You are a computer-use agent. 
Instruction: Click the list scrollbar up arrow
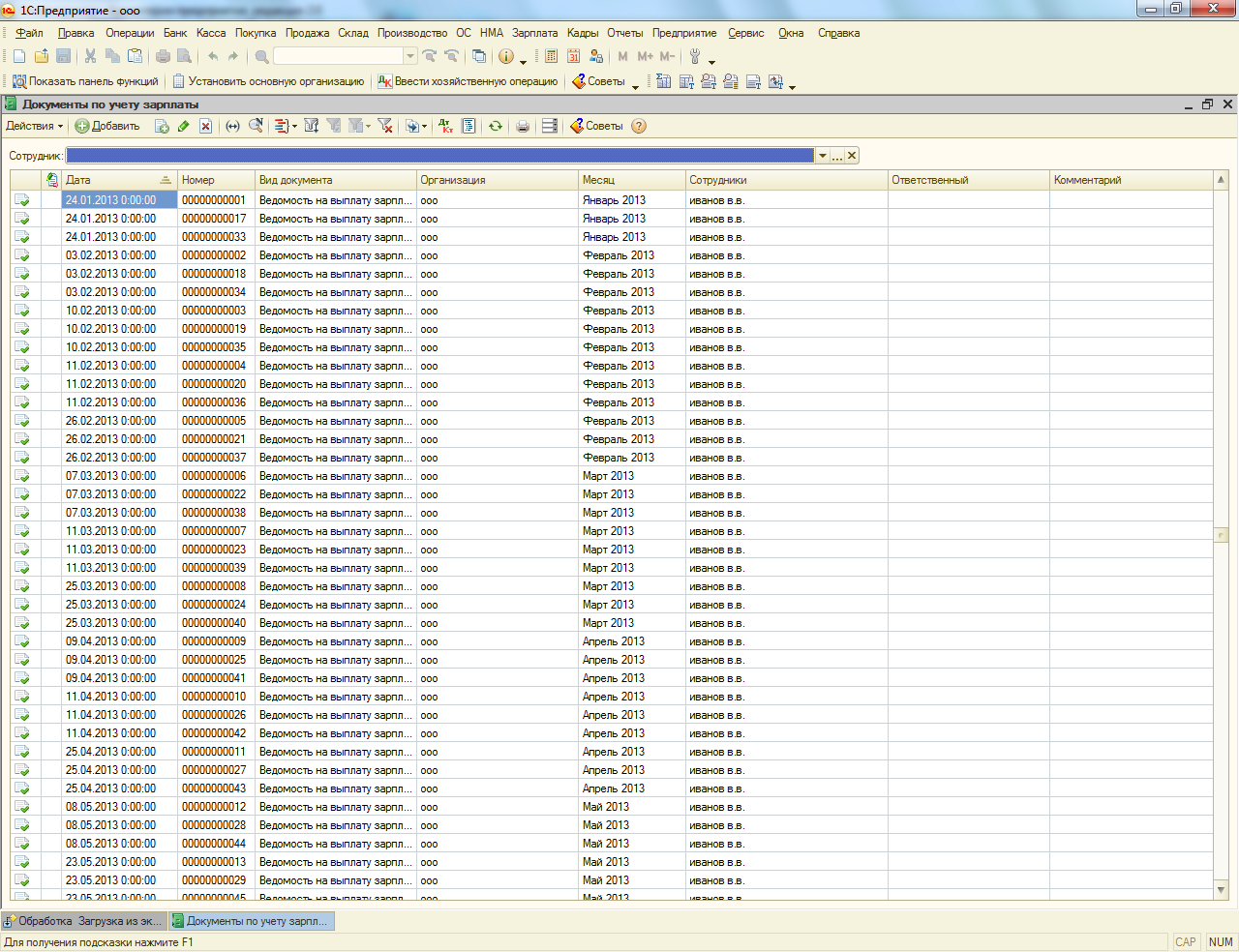point(1222,180)
